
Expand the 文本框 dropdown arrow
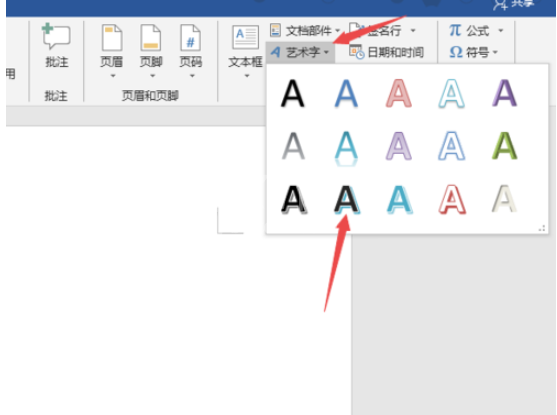pos(247,75)
